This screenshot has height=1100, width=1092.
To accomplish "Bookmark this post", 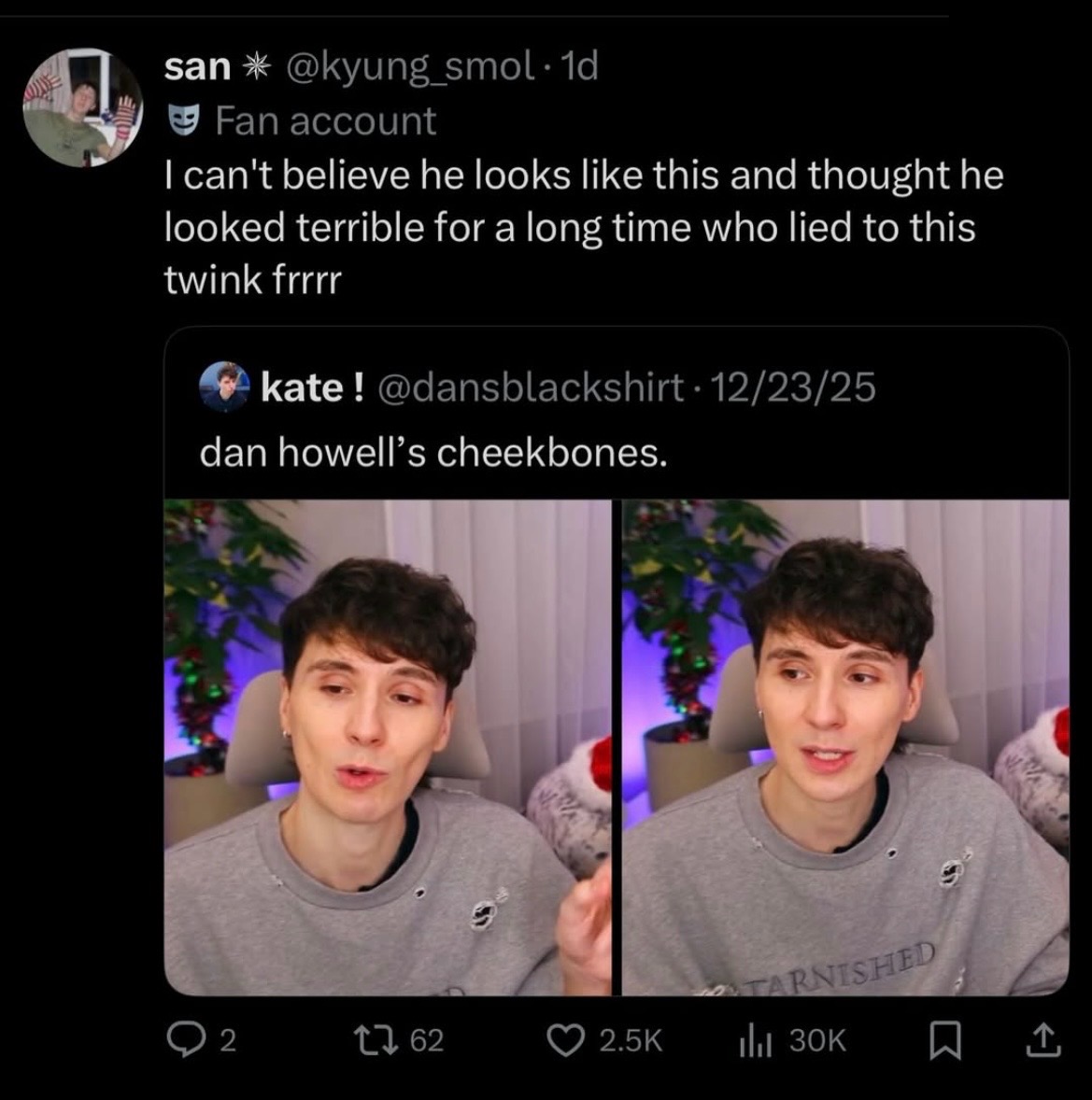I will [x=943, y=1040].
